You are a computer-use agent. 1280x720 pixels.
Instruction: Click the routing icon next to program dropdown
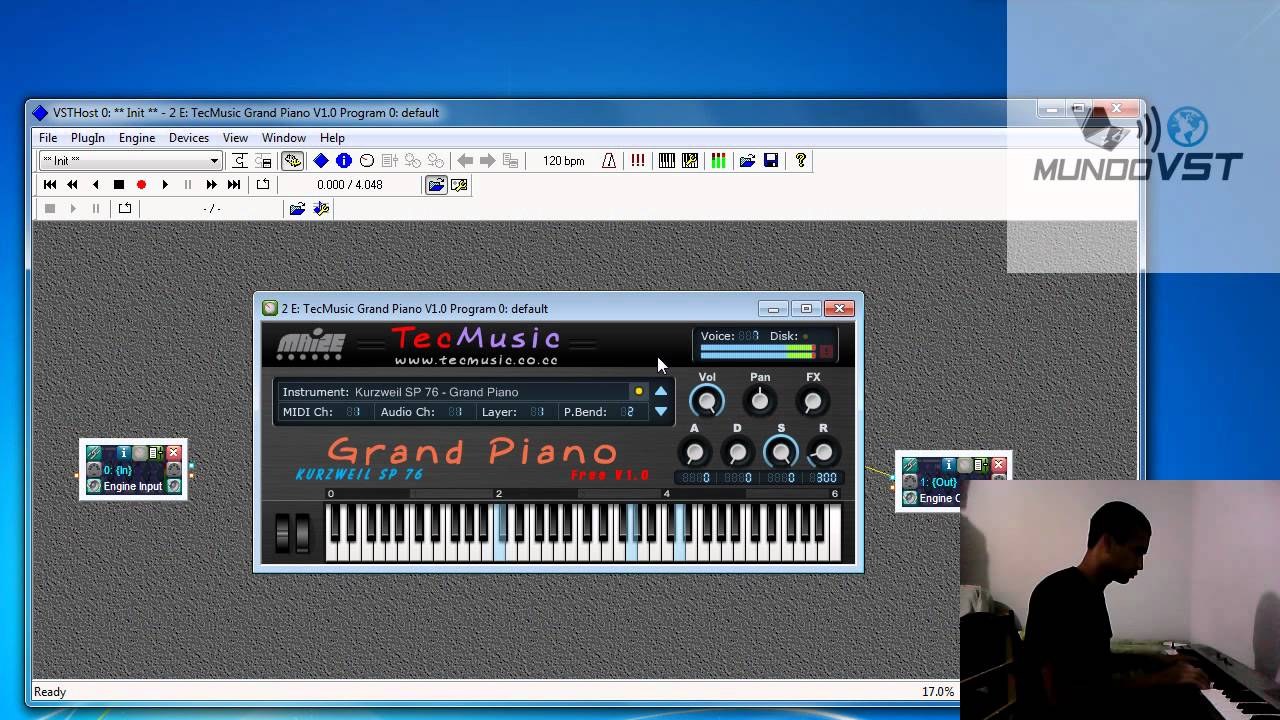[x=240, y=161]
